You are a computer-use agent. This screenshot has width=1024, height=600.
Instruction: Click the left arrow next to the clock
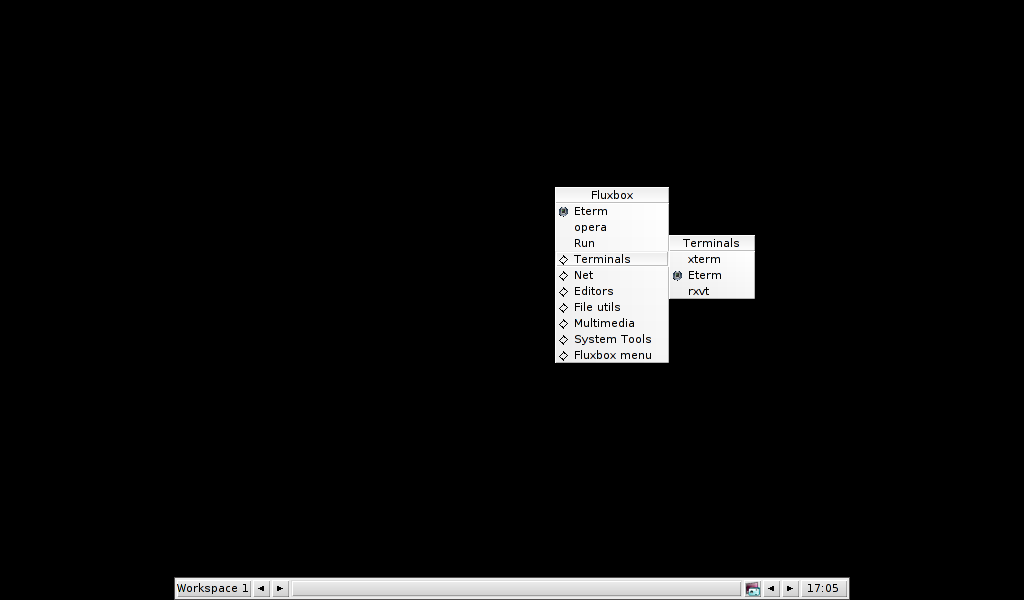coord(771,589)
